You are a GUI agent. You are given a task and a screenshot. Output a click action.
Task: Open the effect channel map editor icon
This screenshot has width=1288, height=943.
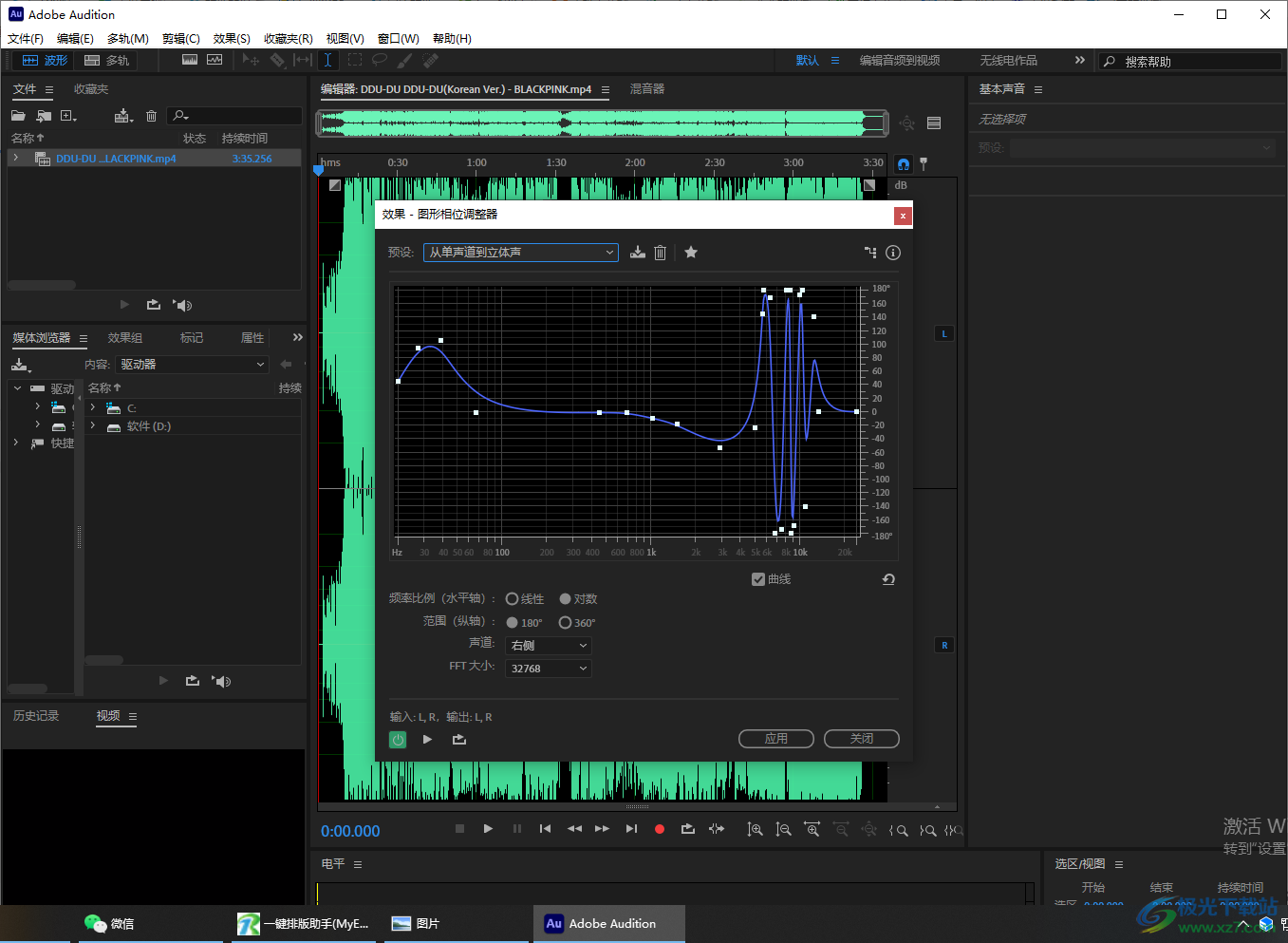[x=870, y=253]
